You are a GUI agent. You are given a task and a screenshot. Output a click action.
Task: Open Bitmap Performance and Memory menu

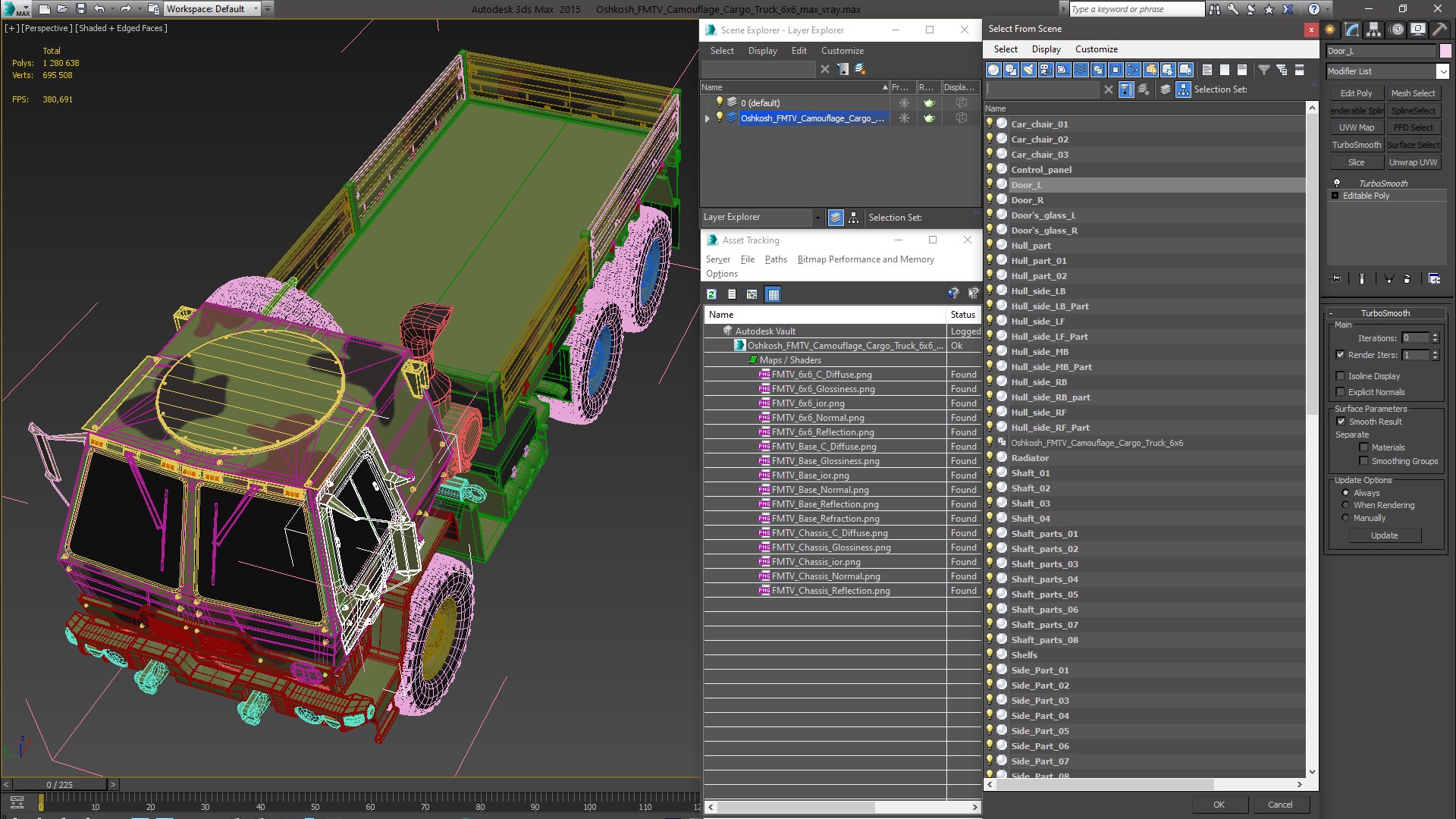pos(865,259)
